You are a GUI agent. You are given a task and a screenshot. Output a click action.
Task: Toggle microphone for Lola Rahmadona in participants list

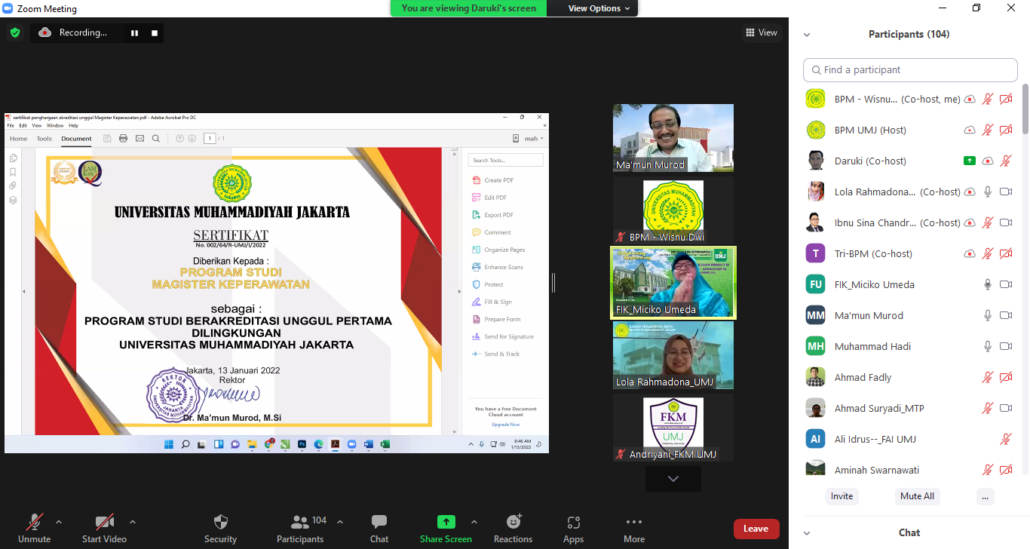click(x=987, y=192)
